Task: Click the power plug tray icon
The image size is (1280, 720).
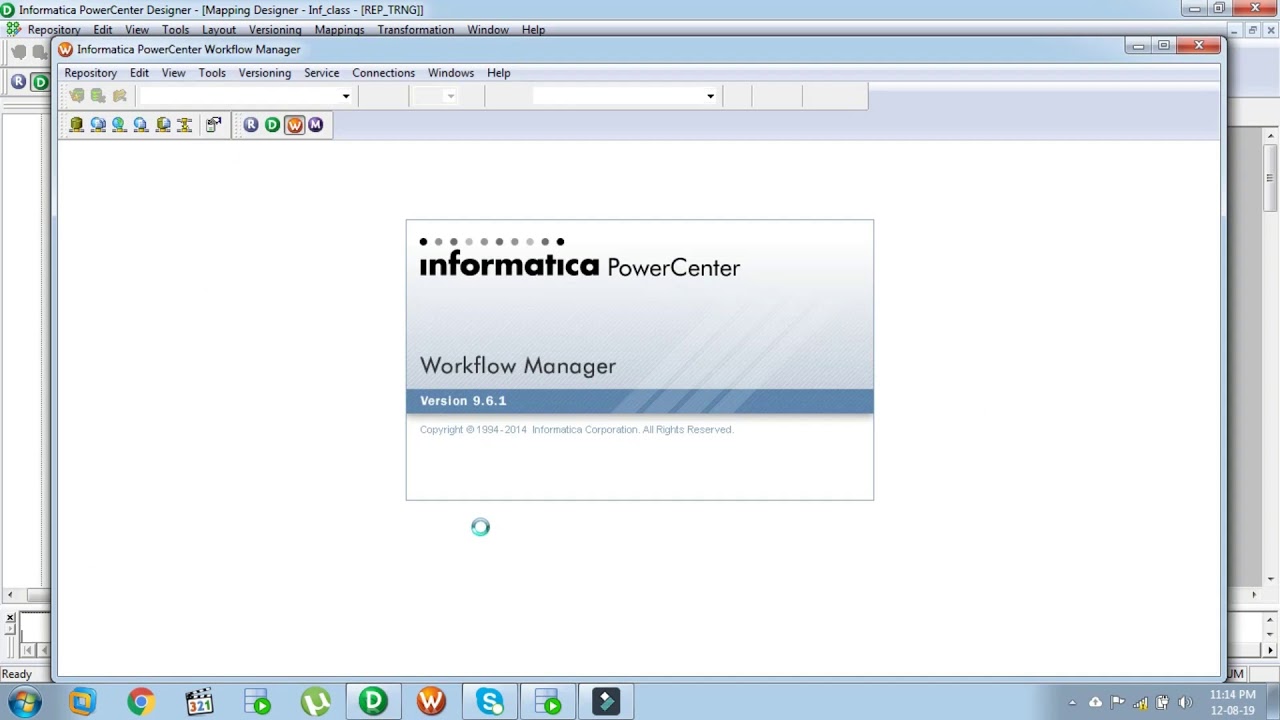Action: pos(1163,703)
